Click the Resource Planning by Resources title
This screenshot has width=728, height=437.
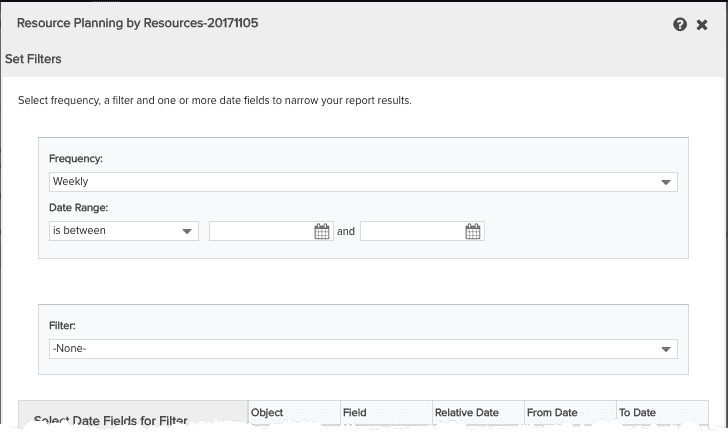(137, 22)
